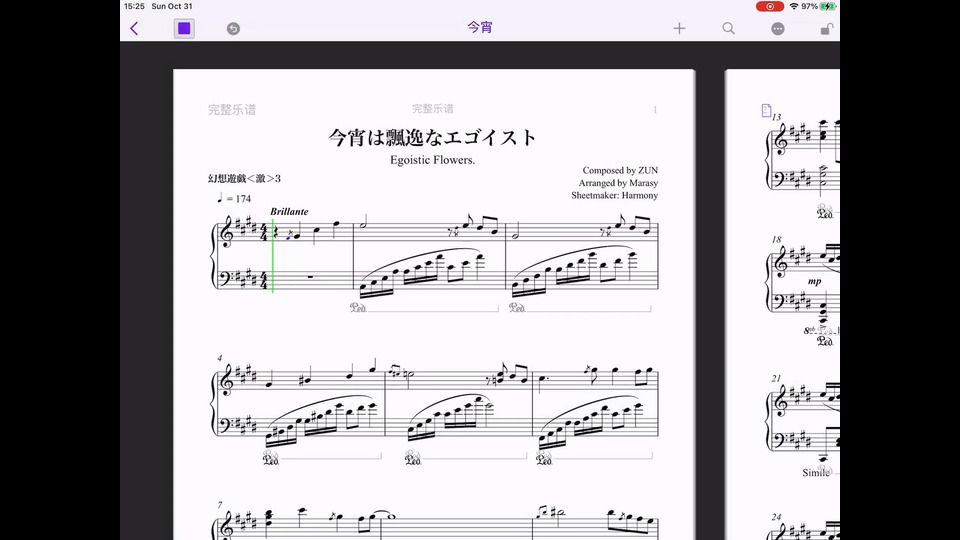Tap the date Sun Oct 31
The height and width of the screenshot is (540, 960).
[172, 6]
